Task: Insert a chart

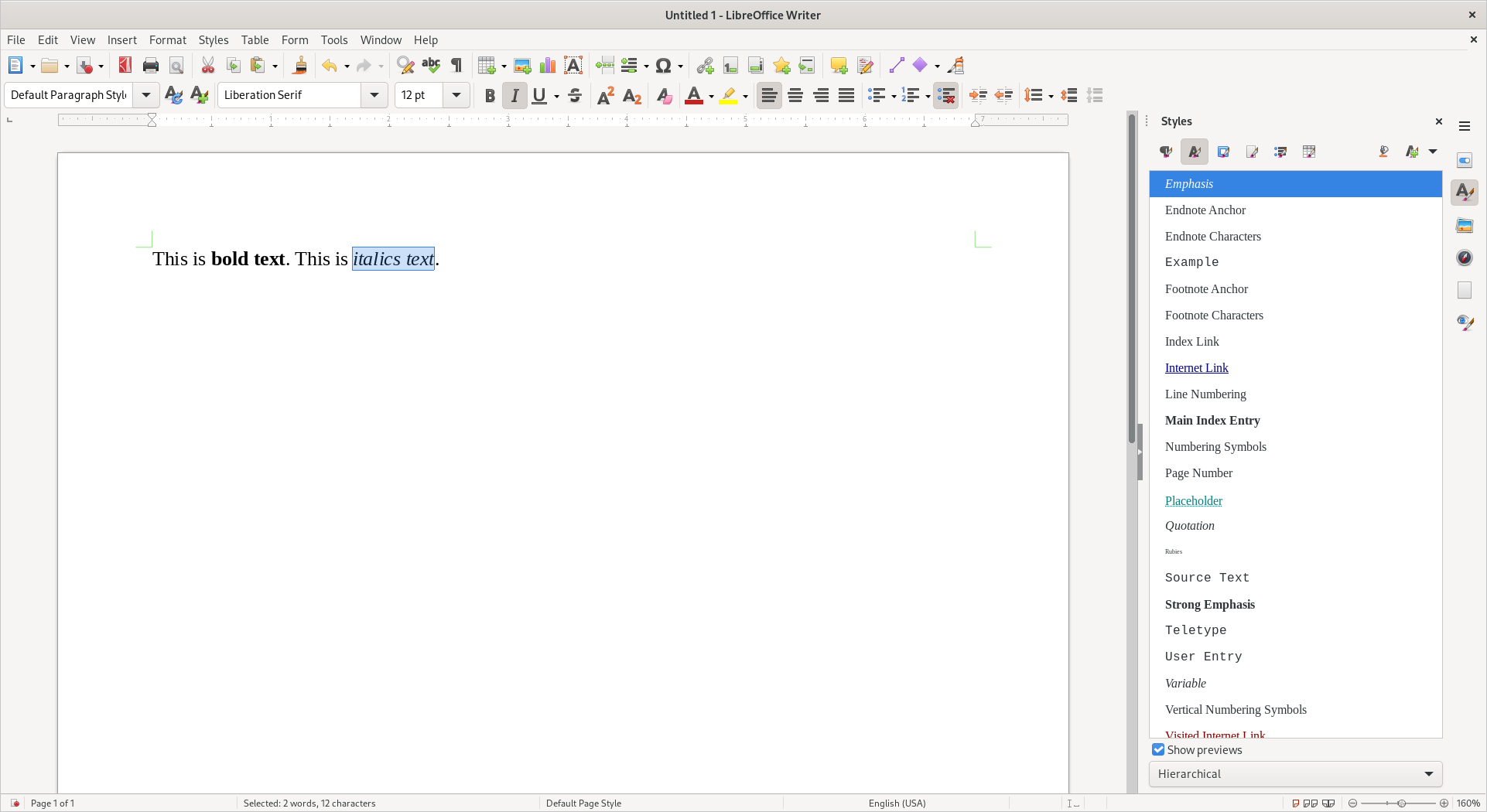Action: (x=548, y=65)
